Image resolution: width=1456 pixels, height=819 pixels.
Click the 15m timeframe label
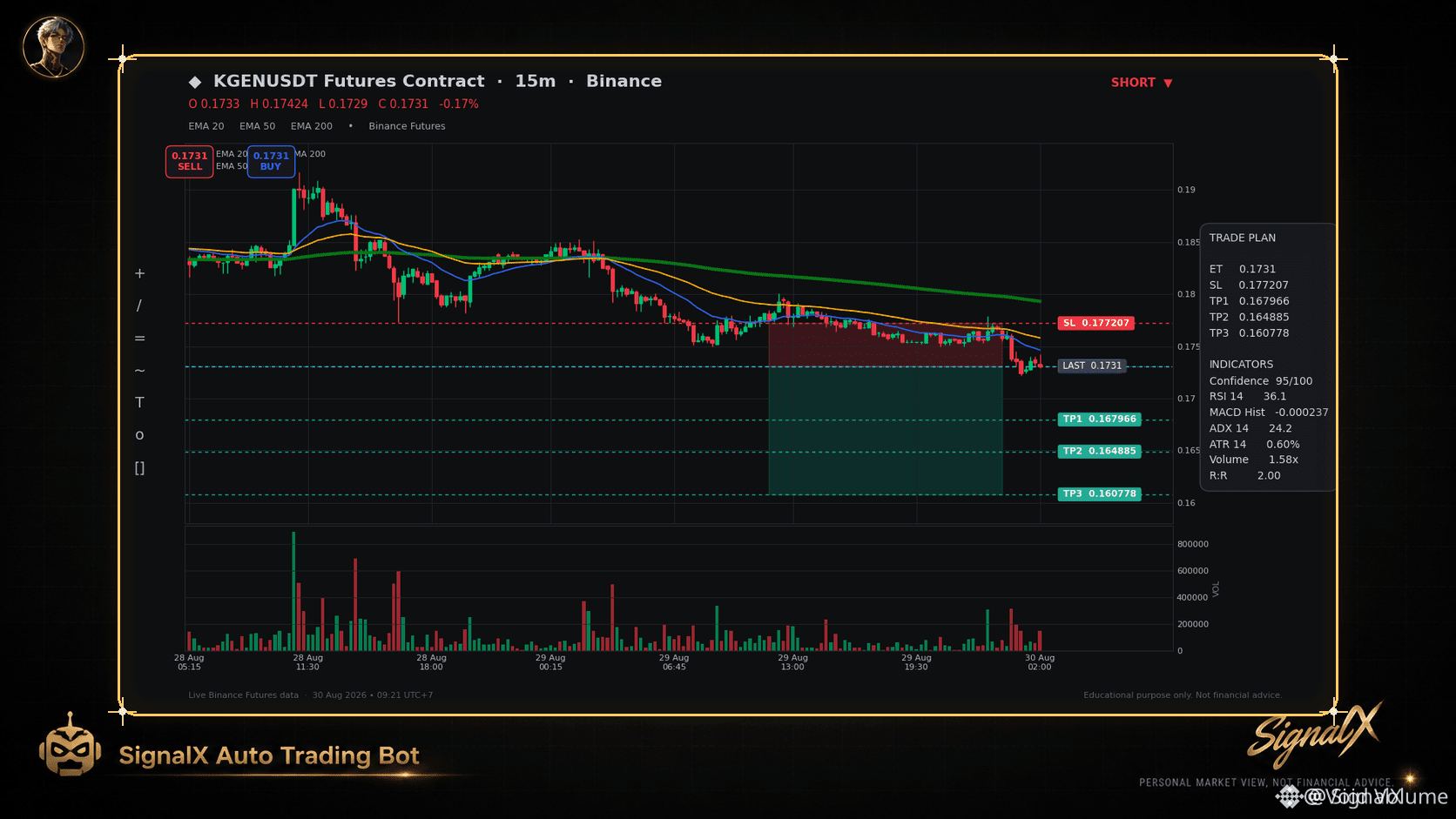535,81
